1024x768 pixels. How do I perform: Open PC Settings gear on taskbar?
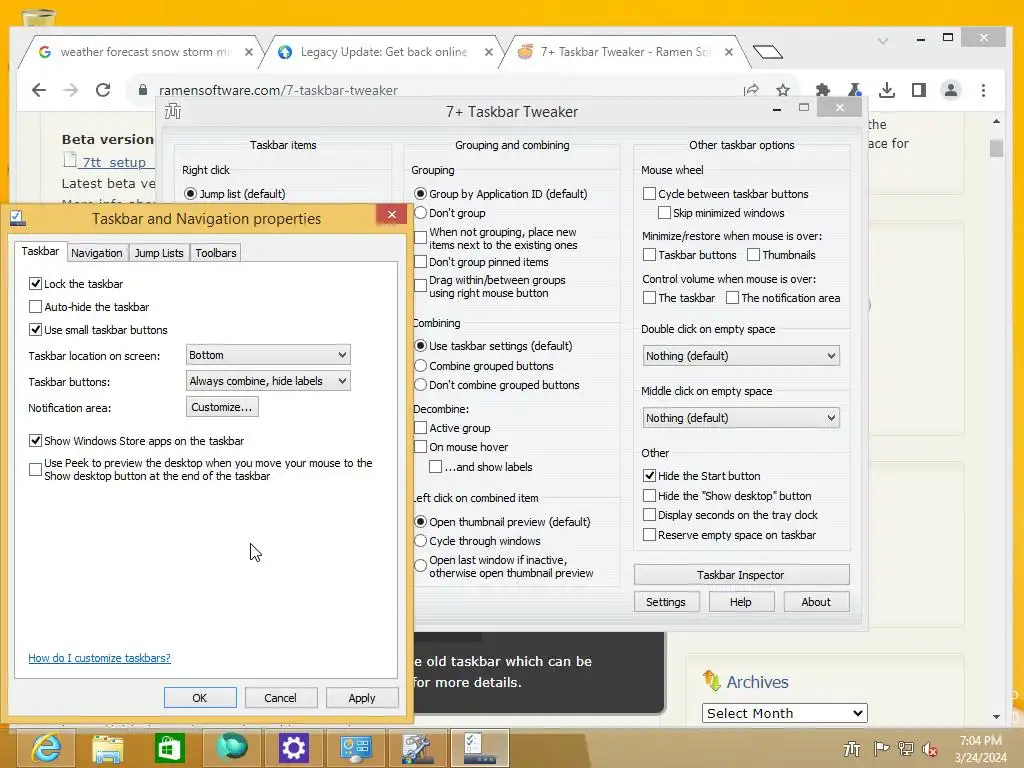pyautogui.click(x=293, y=748)
